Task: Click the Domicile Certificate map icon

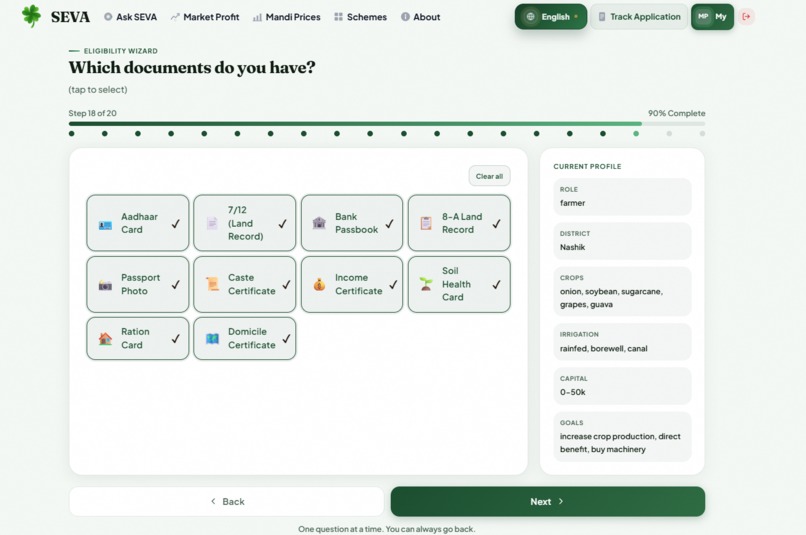Action: (x=212, y=339)
